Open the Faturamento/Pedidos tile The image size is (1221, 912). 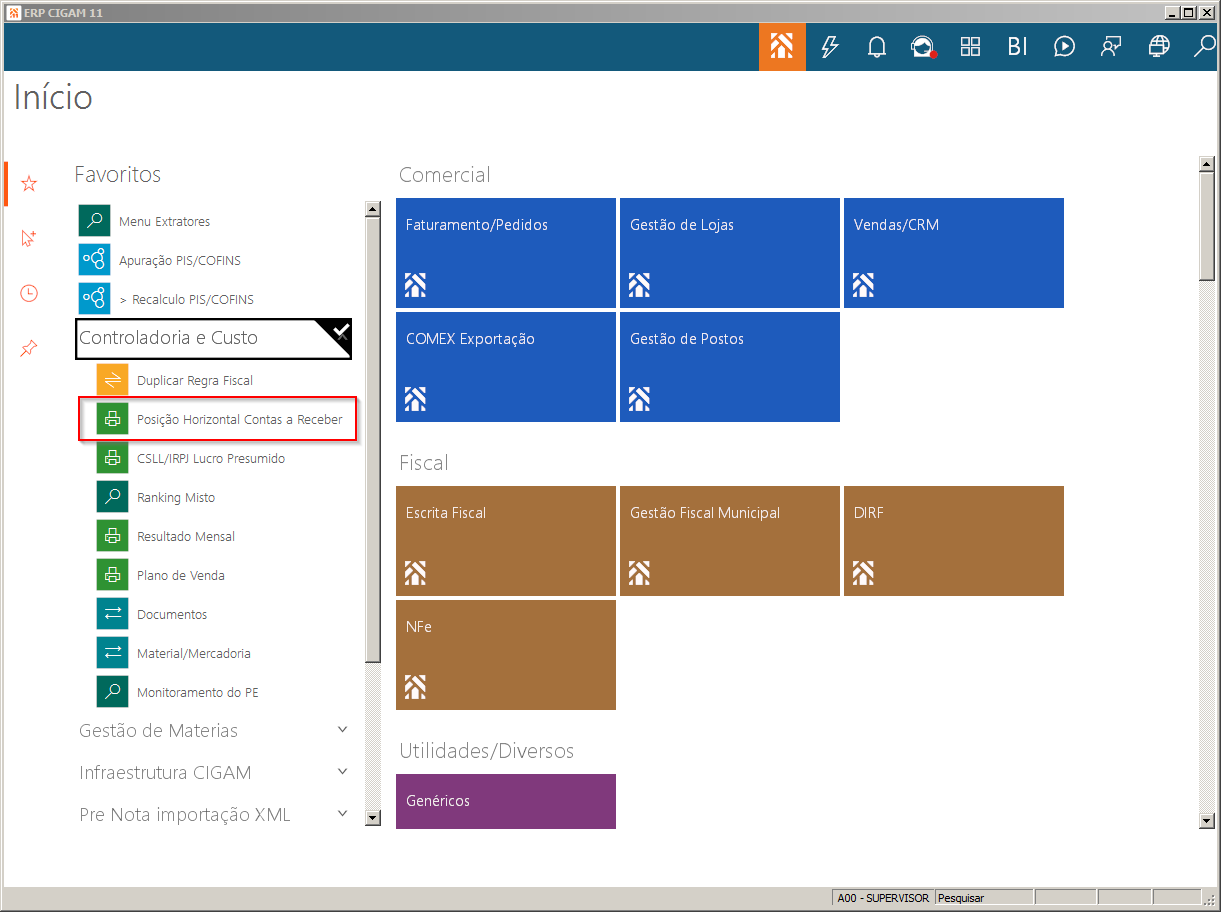(506, 253)
